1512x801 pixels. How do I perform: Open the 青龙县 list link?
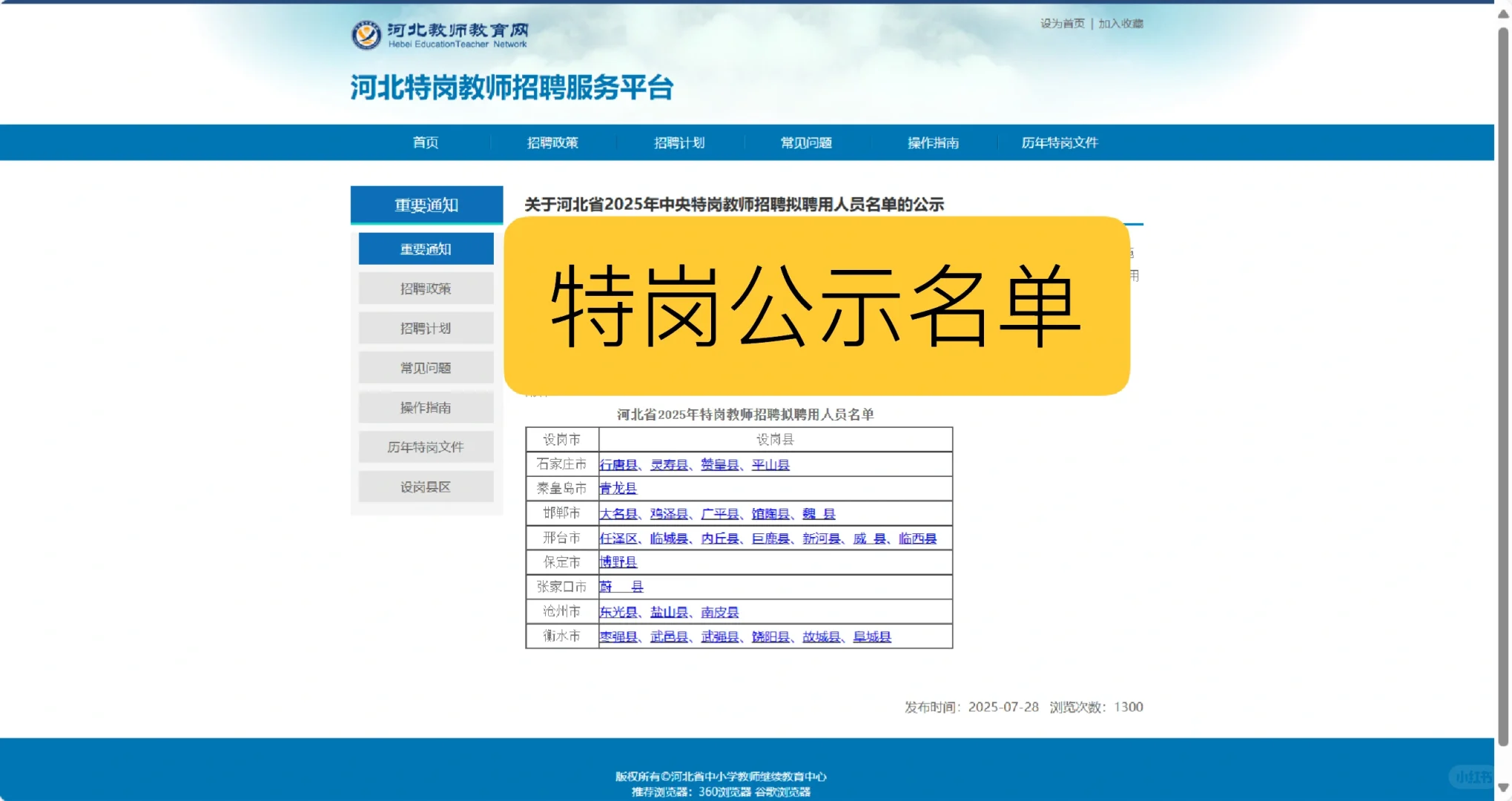click(x=618, y=489)
